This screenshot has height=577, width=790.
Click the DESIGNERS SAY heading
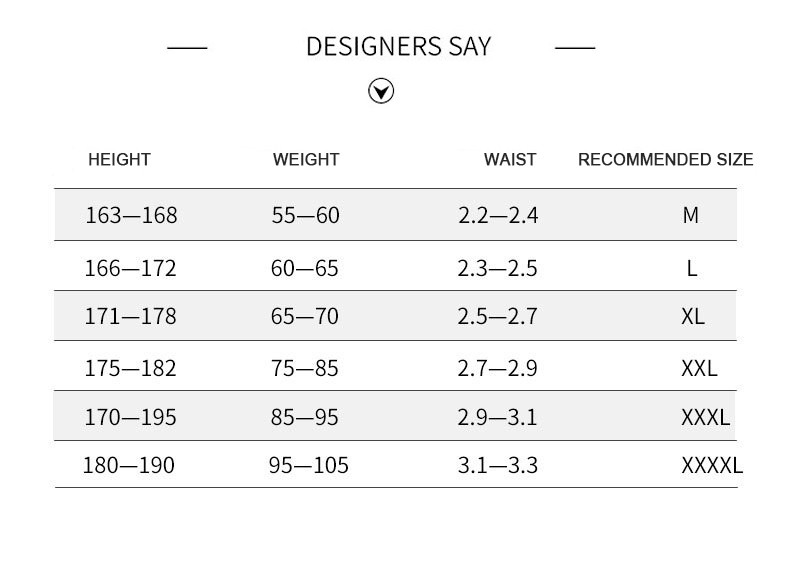coord(398,47)
